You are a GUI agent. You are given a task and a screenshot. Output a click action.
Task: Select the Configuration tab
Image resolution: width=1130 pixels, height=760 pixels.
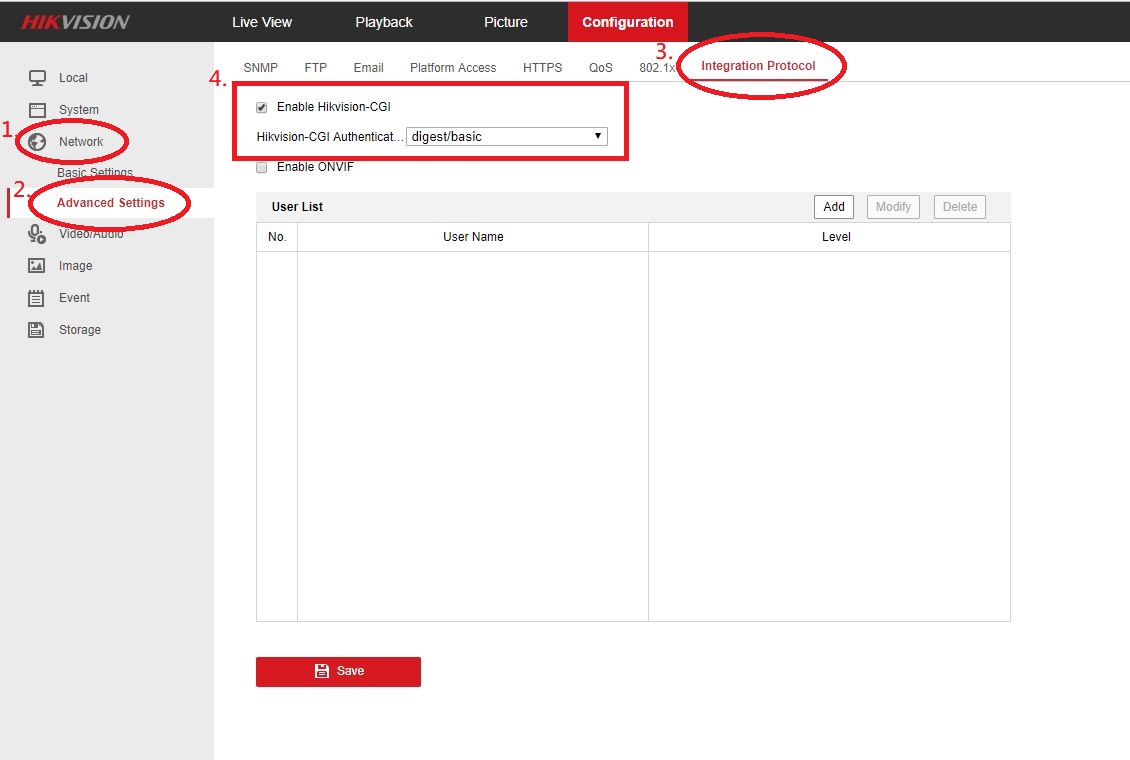pyautogui.click(x=628, y=22)
